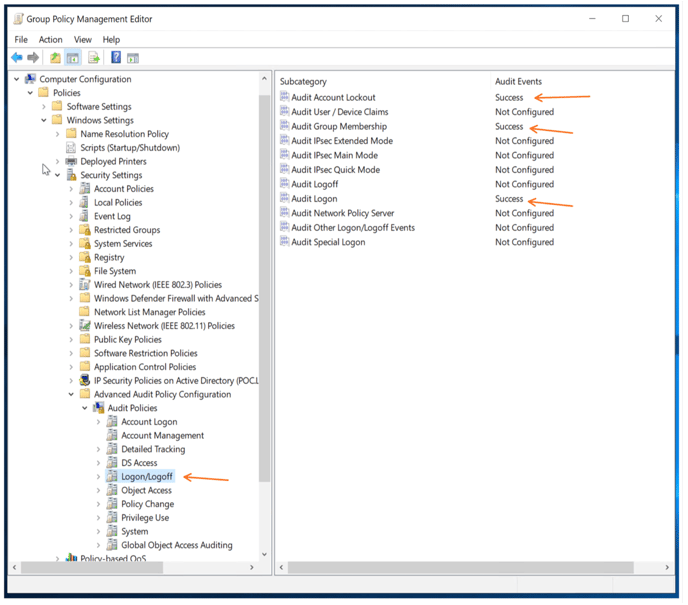Viewport: 688px width, 605px height.
Task: Click the Up one level folder icon
Action: click(55, 58)
